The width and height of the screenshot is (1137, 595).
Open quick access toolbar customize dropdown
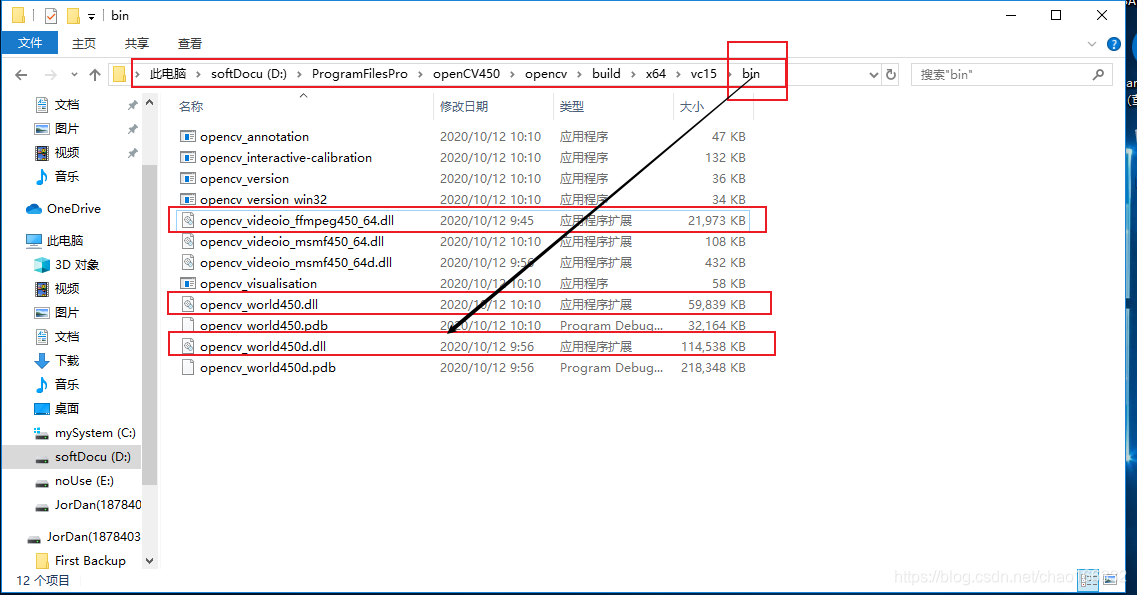click(x=91, y=16)
